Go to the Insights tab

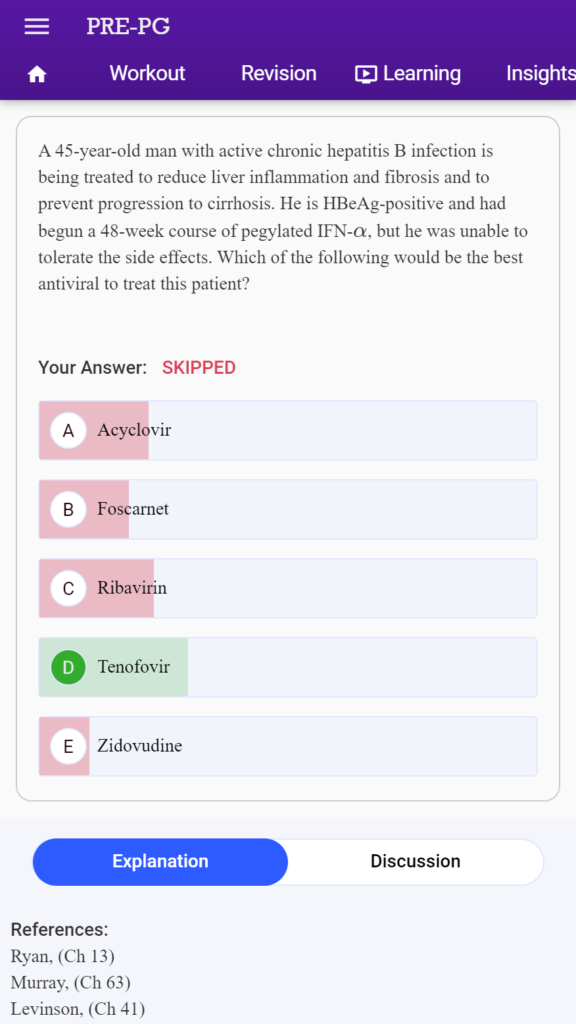tap(541, 73)
